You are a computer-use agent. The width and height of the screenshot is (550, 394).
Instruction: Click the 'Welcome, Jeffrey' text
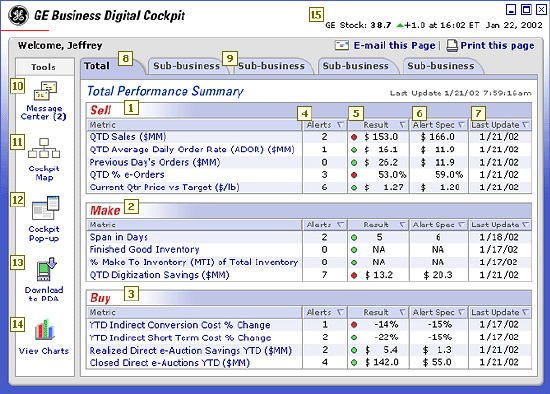click(60, 46)
